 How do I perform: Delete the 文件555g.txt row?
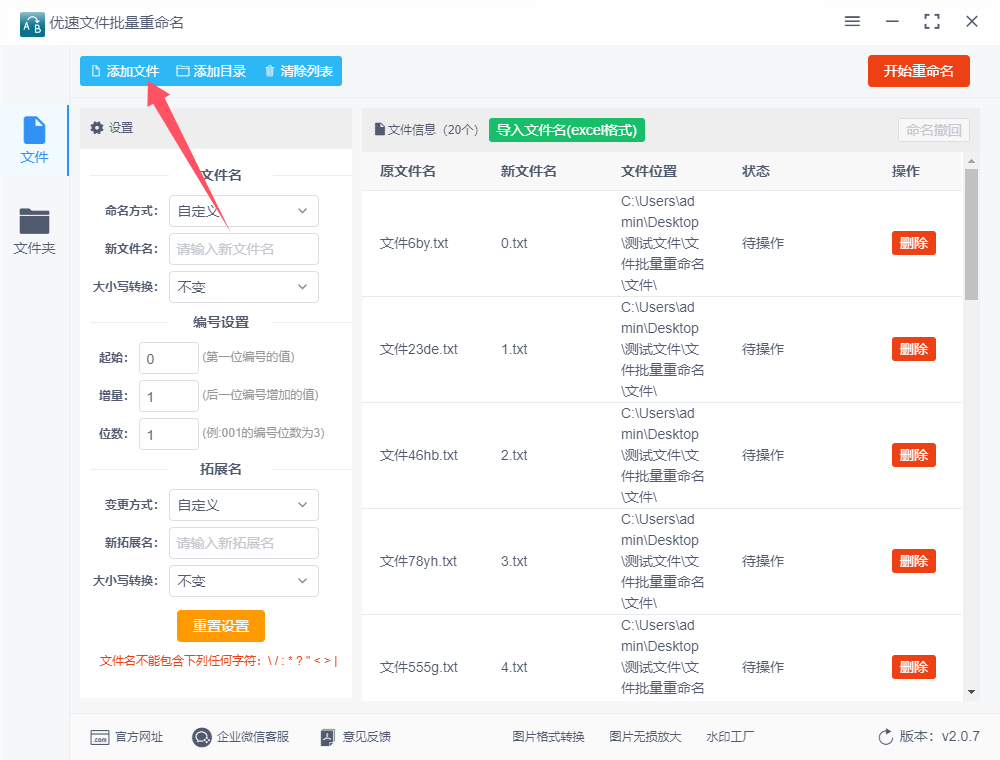pos(913,667)
